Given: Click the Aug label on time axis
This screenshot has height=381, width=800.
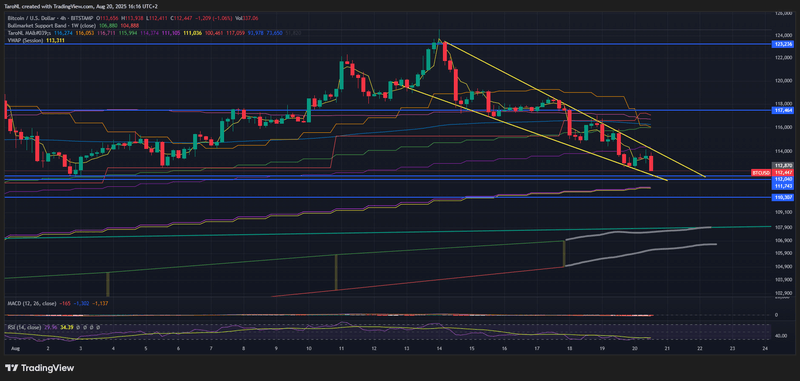Looking at the screenshot, I should (14, 348).
